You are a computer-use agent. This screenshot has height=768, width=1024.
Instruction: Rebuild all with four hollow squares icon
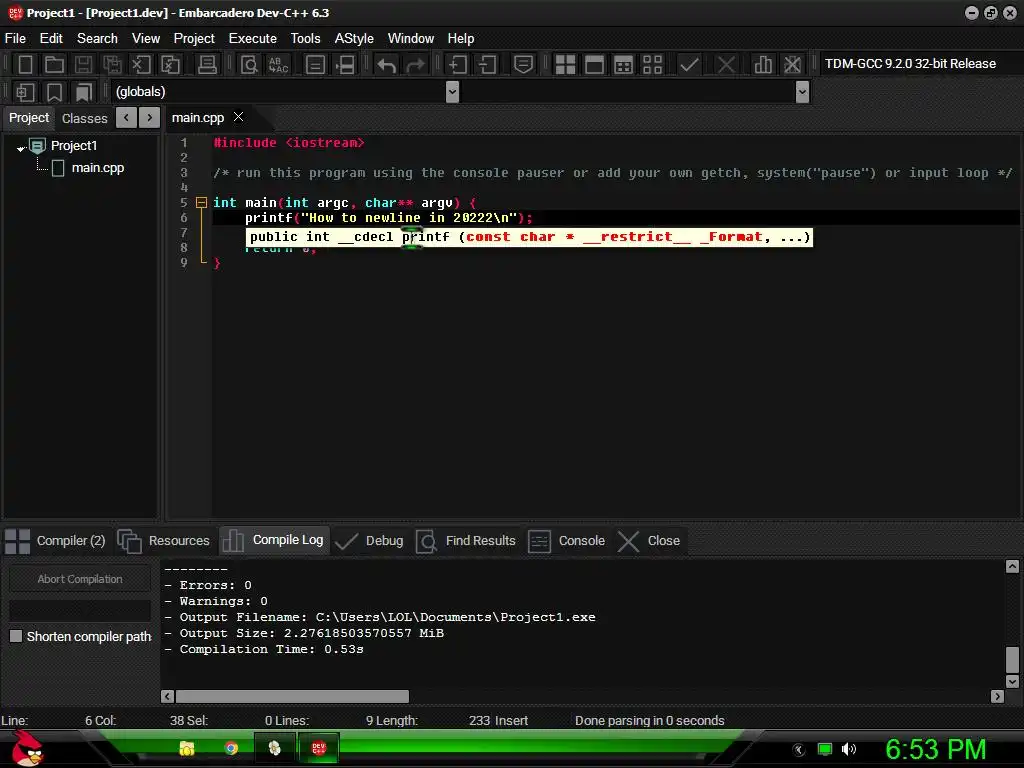(652, 65)
